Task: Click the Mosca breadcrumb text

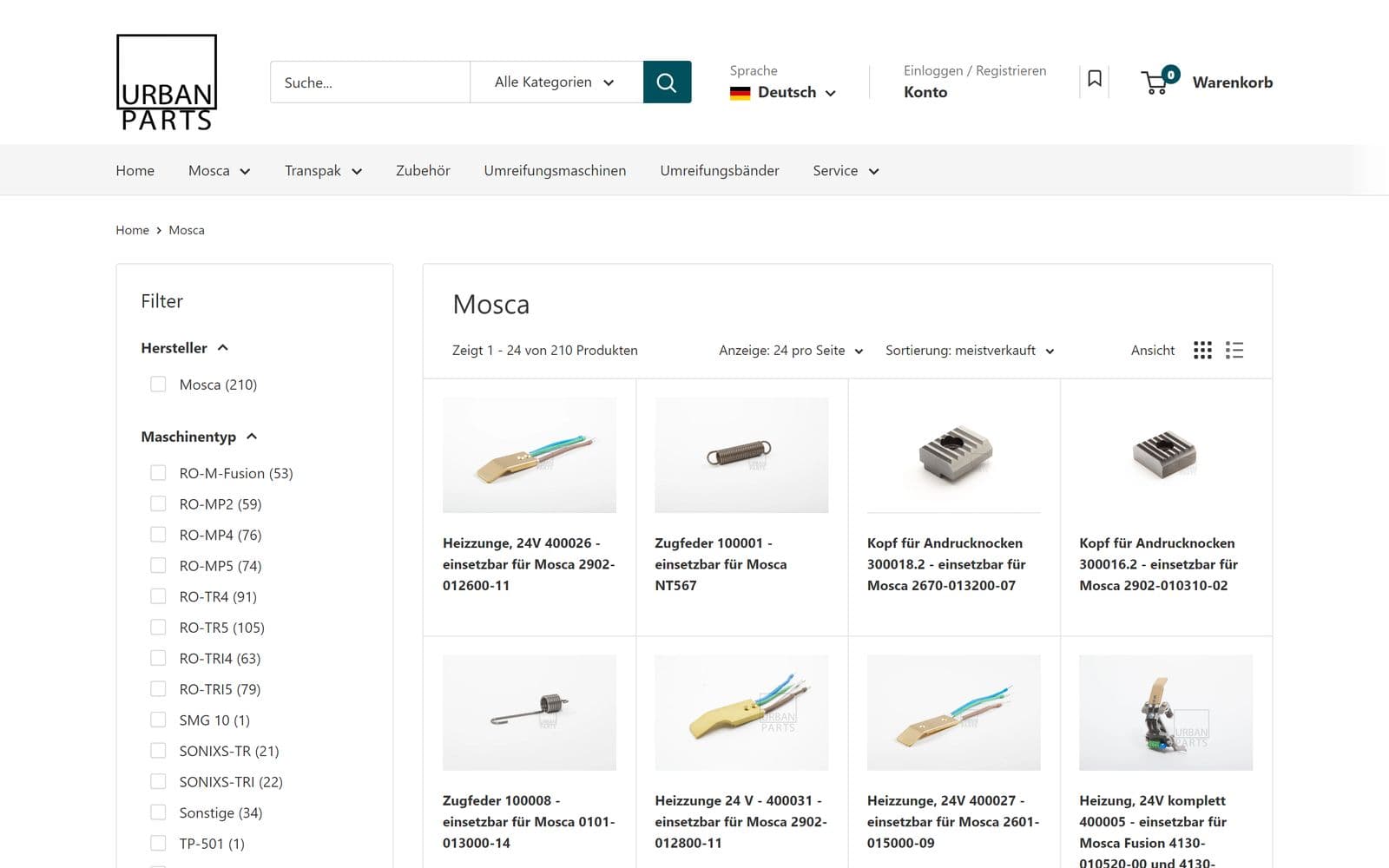Action: pyautogui.click(x=187, y=230)
